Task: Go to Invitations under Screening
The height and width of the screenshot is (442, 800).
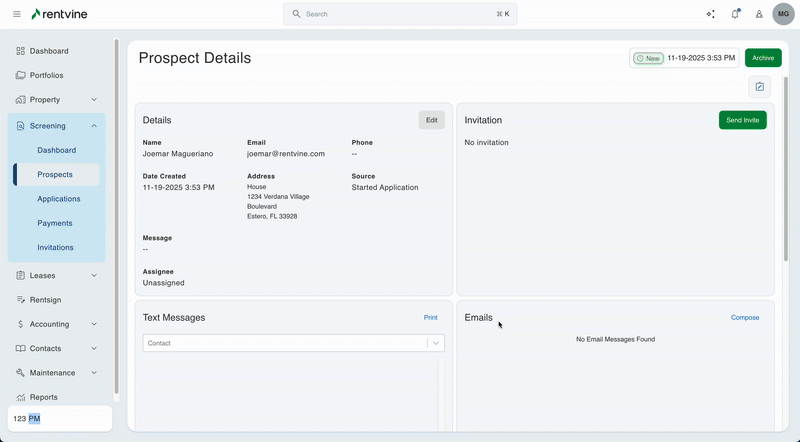Action: 55,248
